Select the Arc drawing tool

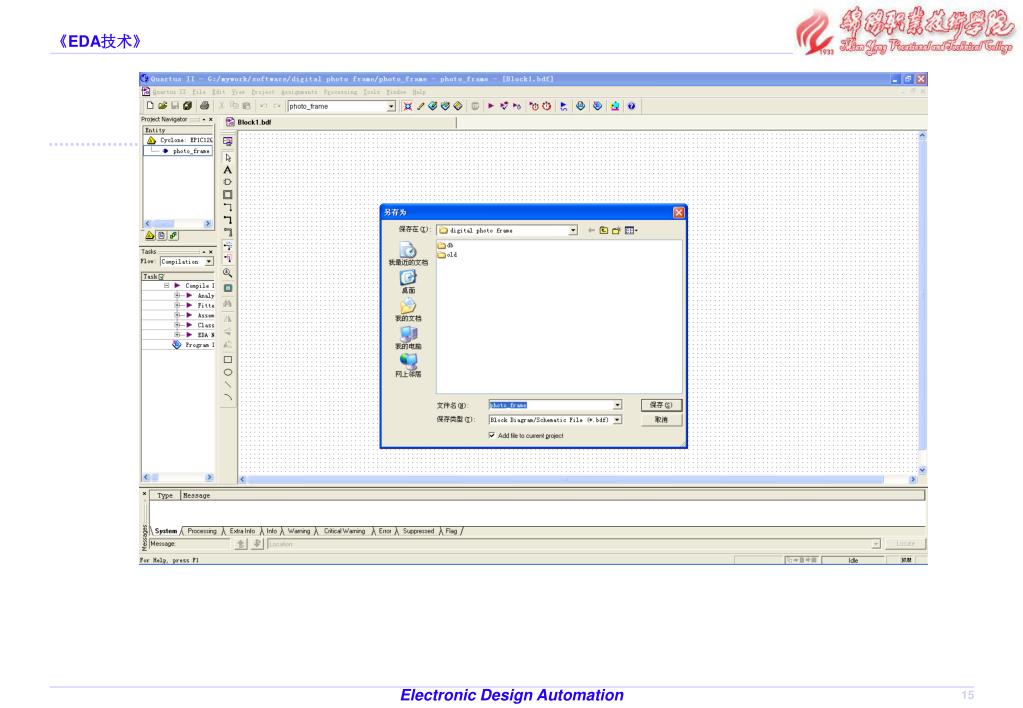pyautogui.click(x=228, y=397)
